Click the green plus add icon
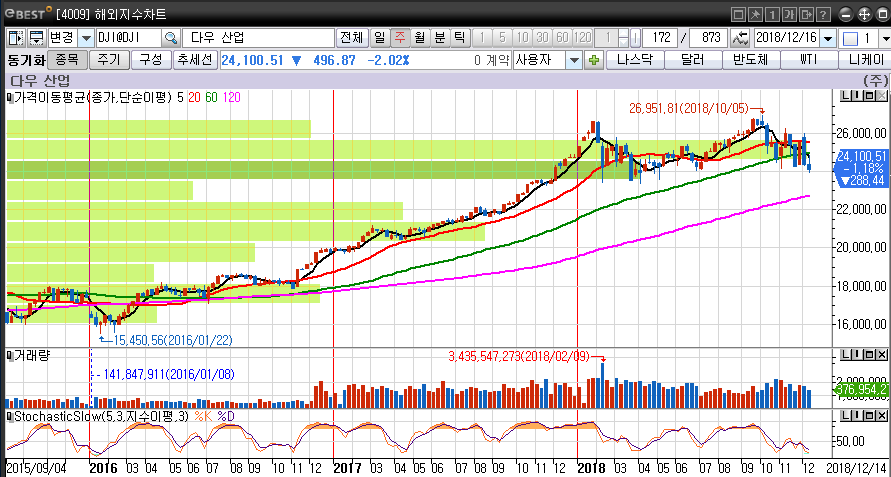The image size is (891, 477). point(594,60)
